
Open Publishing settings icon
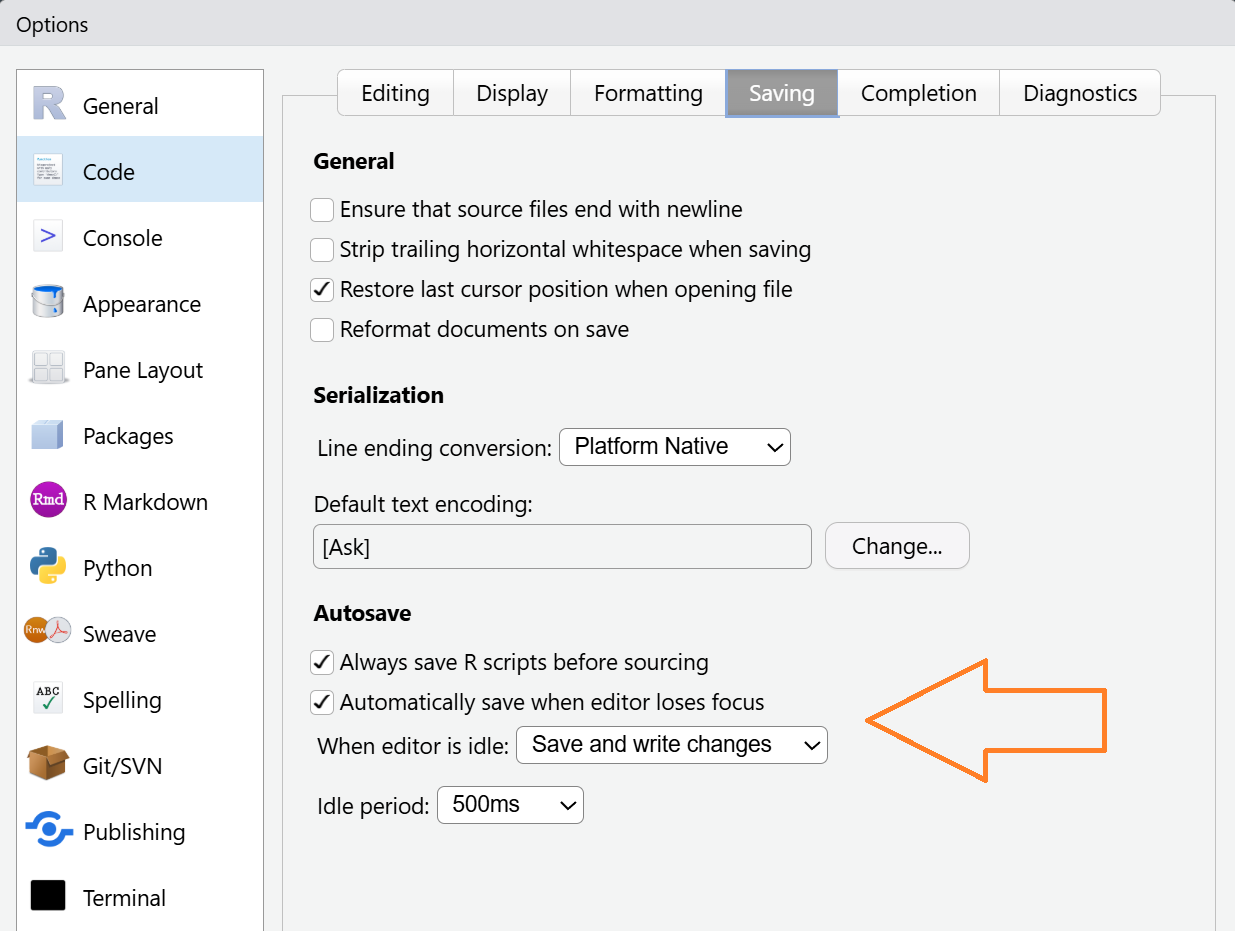48,831
